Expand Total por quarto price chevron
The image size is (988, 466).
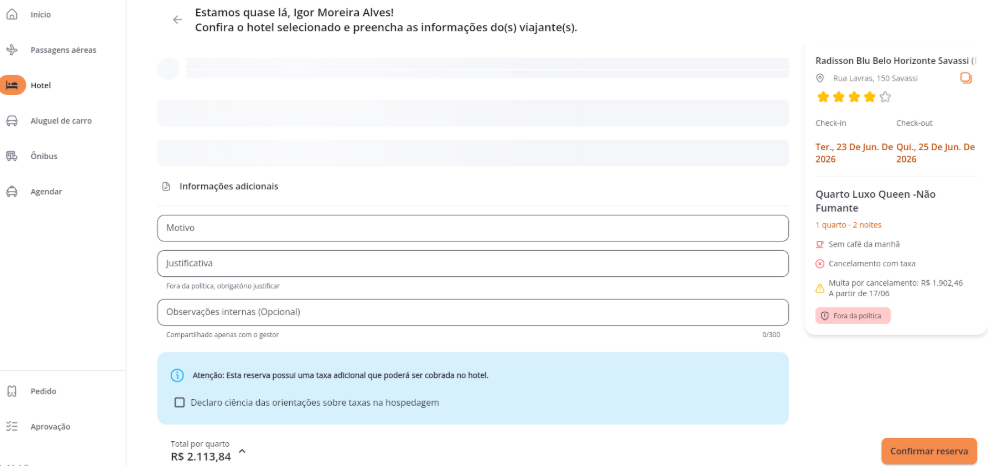243,451
